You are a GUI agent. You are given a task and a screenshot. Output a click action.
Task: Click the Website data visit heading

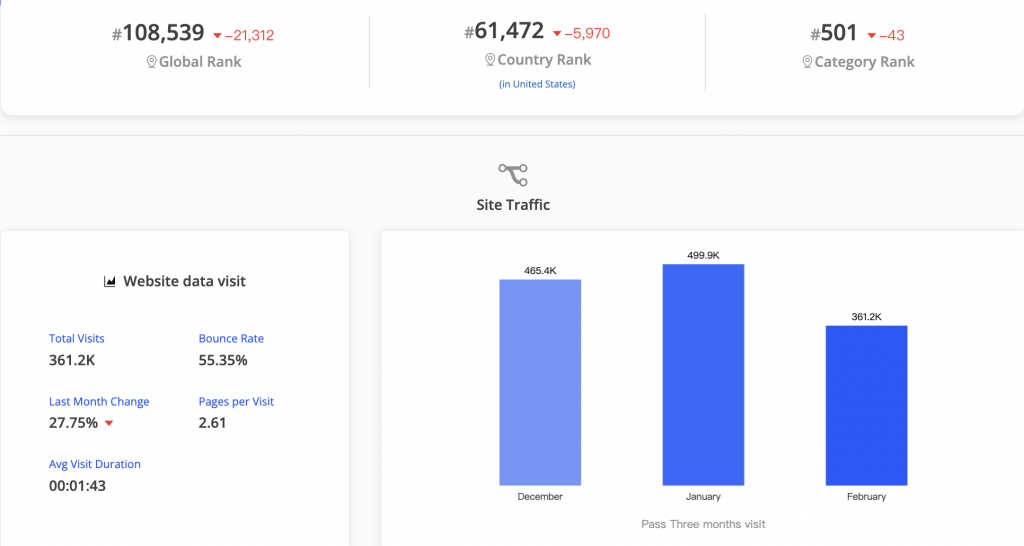point(185,281)
